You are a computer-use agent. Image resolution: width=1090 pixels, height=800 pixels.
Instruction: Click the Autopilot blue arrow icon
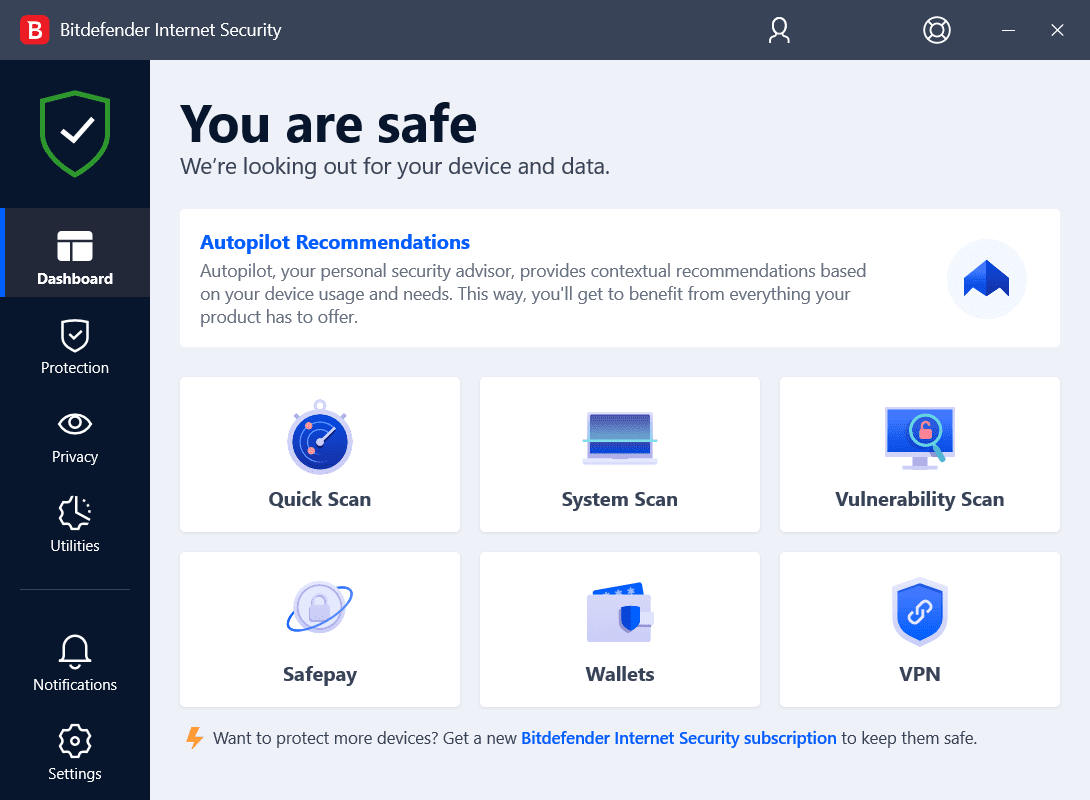[986, 279]
